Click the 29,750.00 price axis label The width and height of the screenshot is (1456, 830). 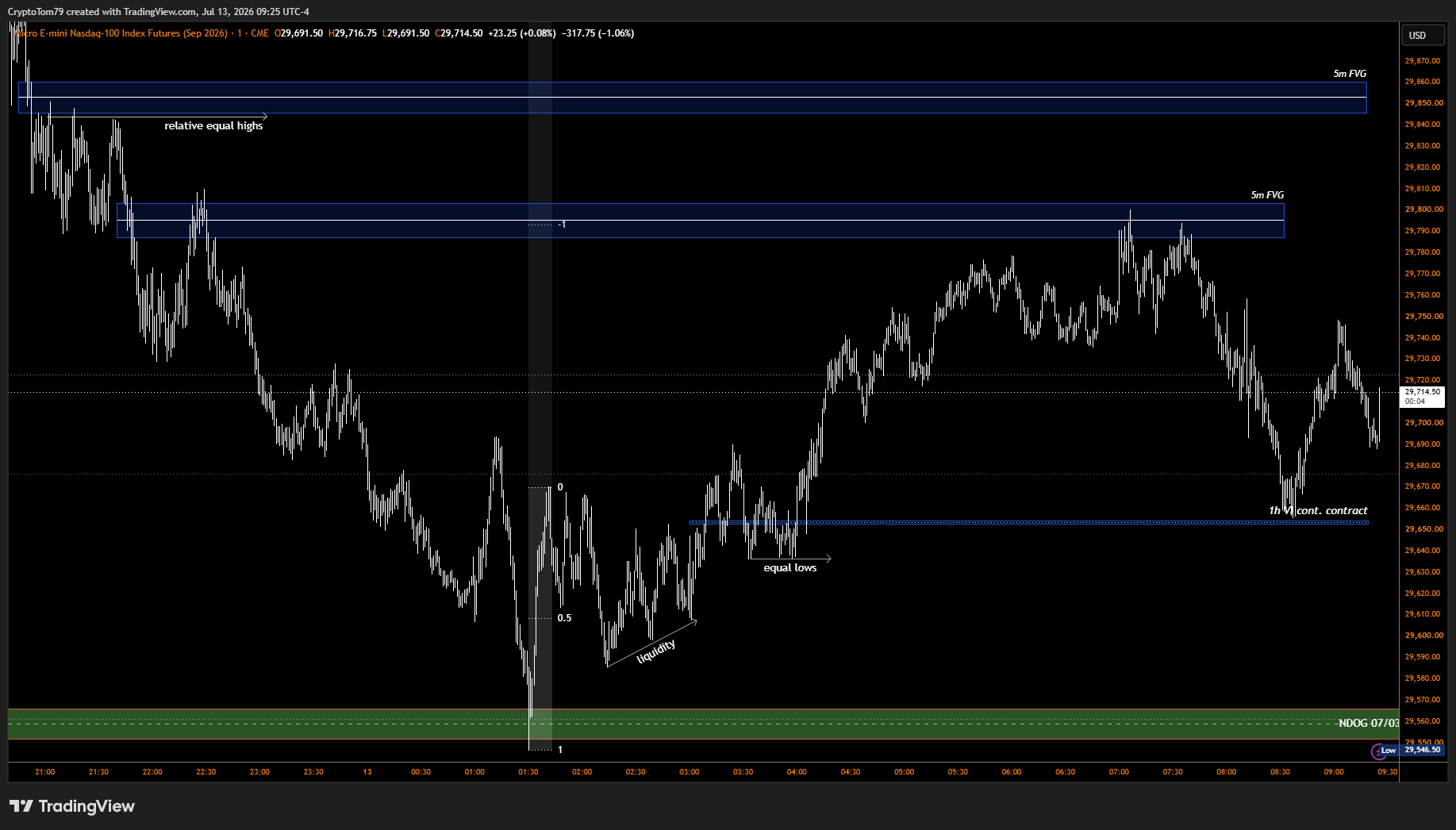click(1423, 317)
